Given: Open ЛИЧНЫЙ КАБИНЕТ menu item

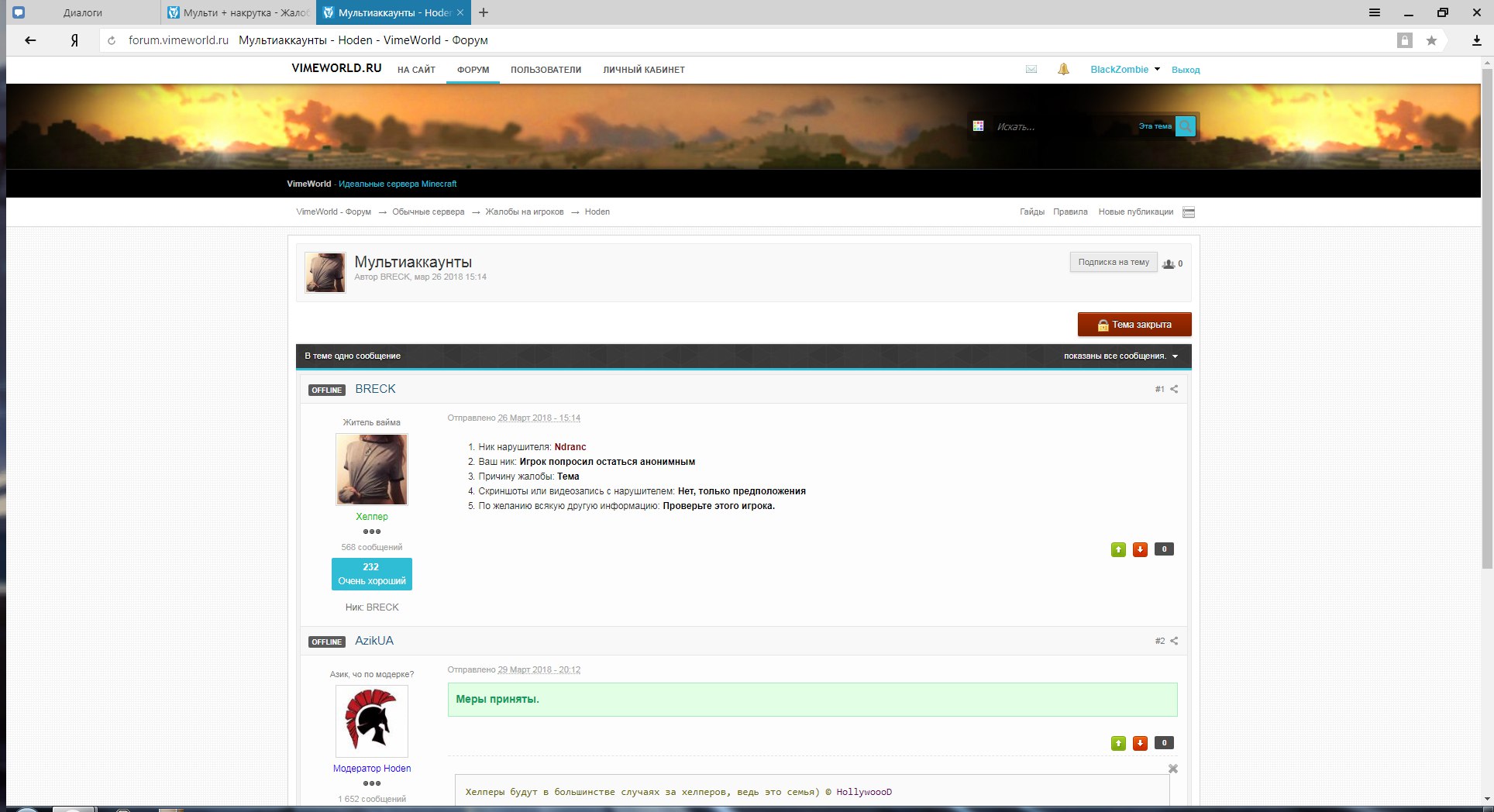Looking at the screenshot, I should pos(644,70).
